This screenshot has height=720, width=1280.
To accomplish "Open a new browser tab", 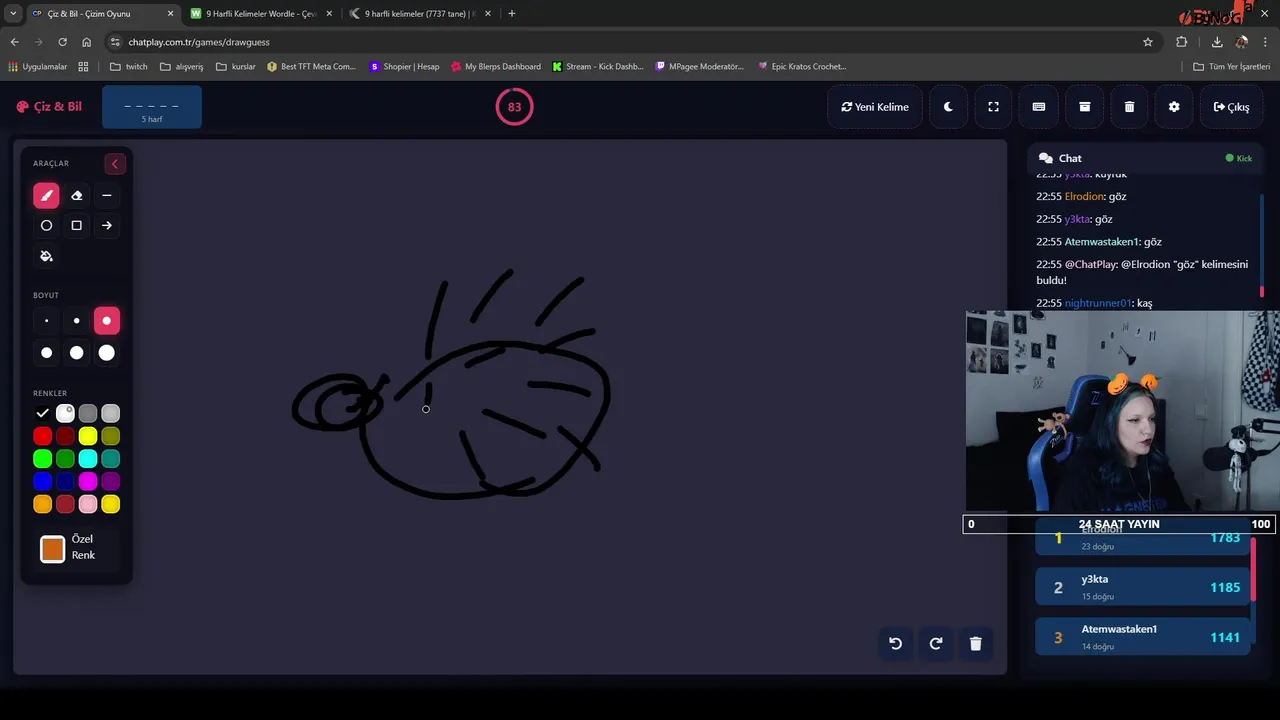I will tap(512, 14).
